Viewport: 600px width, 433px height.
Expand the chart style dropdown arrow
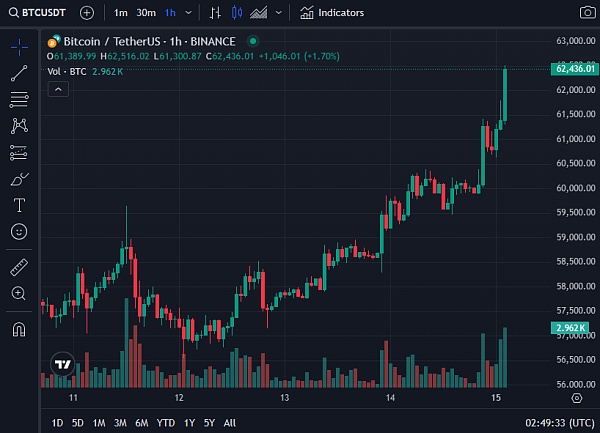[279, 13]
